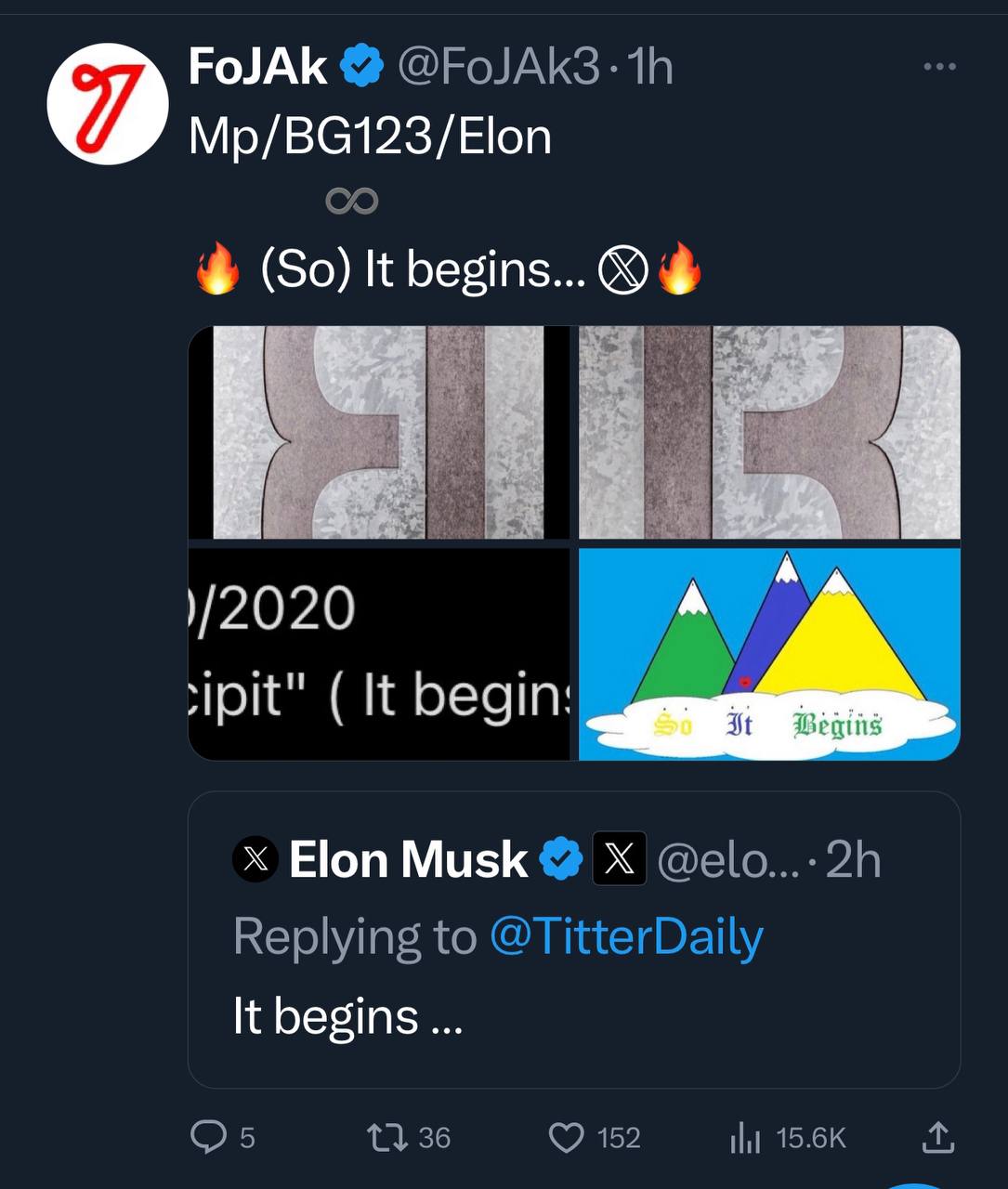Image resolution: width=1008 pixels, height=1189 pixels.
Task: Click the reply comment bubble icon
Action: click(x=208, y=1136)
